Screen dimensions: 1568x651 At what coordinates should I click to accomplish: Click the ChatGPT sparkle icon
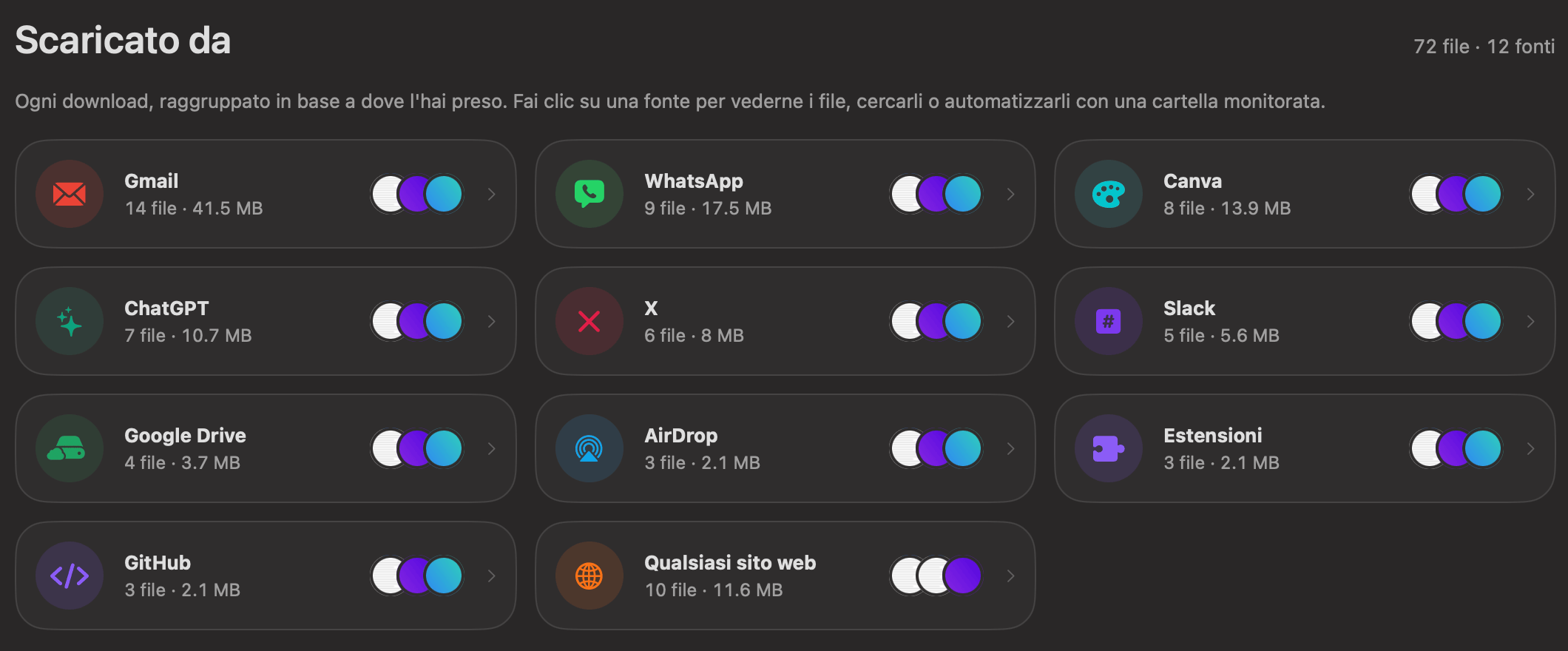click(x=70, y=321)
